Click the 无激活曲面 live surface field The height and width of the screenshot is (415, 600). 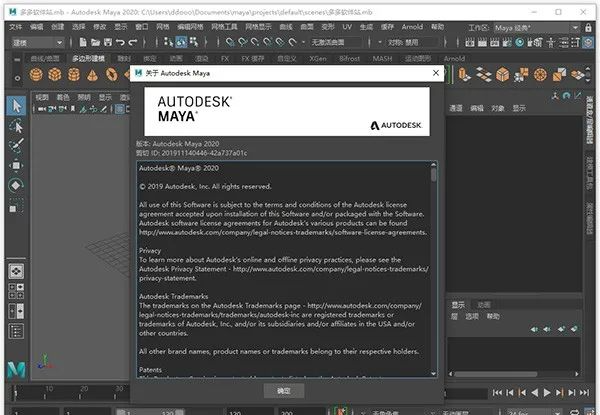click(x=336, y=42)
